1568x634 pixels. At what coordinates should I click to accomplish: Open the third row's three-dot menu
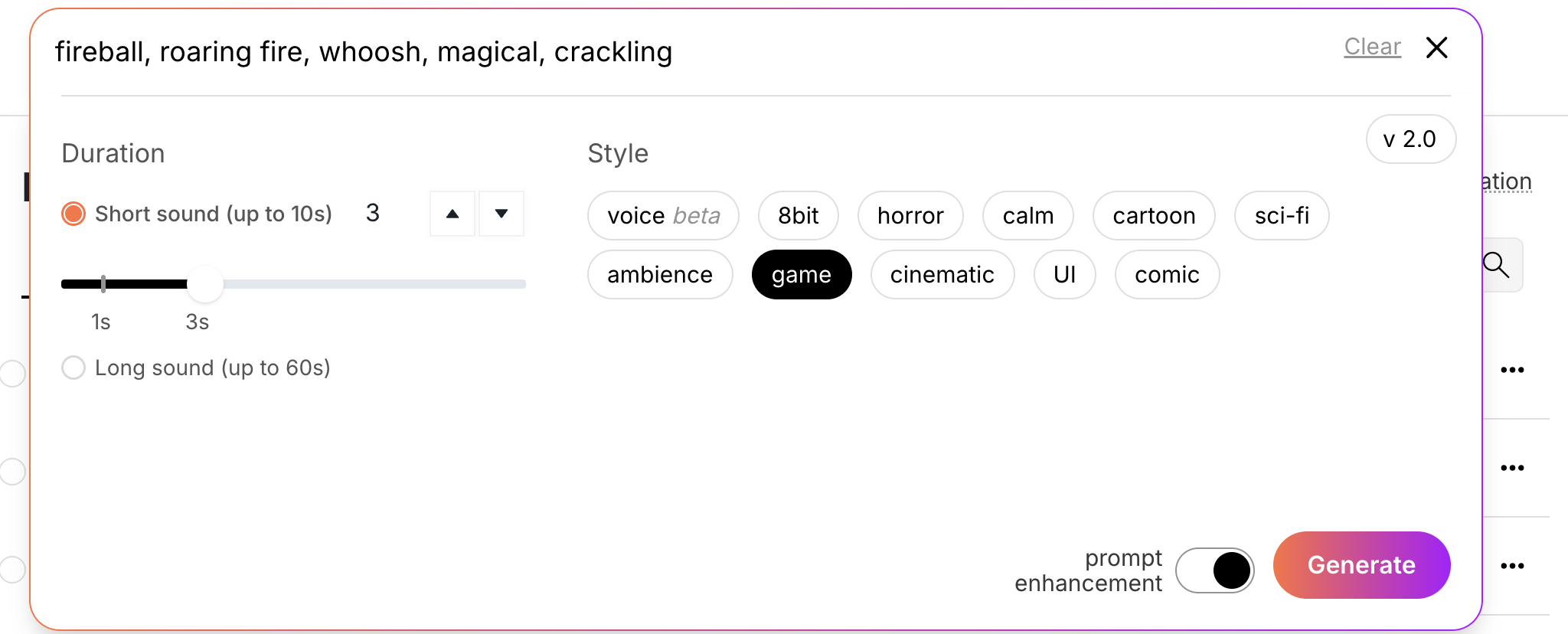click(x=1512, y=567)
